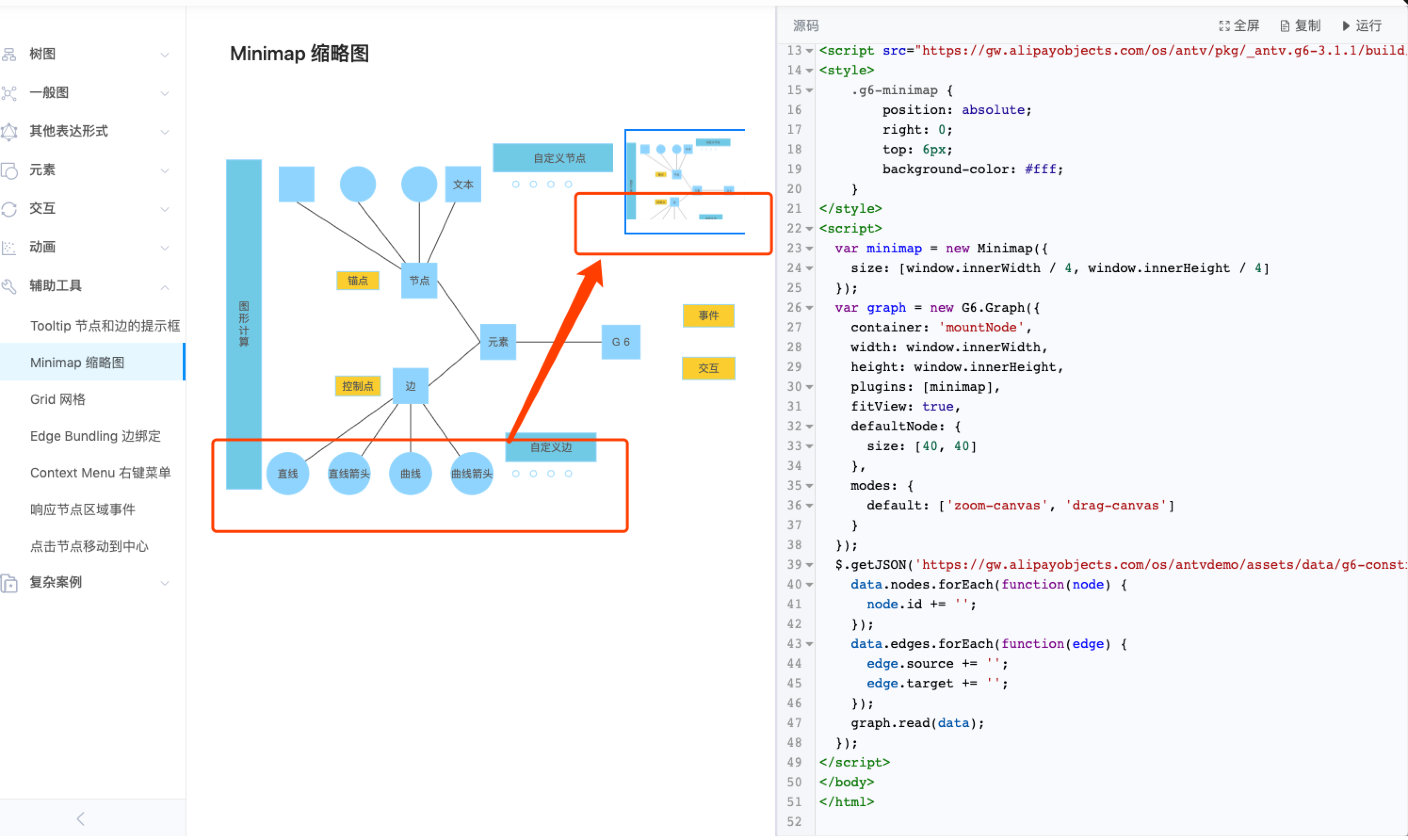Click the 全屏 fullscreen icon
The image size is (1408, 840).
click(1225, 25)
